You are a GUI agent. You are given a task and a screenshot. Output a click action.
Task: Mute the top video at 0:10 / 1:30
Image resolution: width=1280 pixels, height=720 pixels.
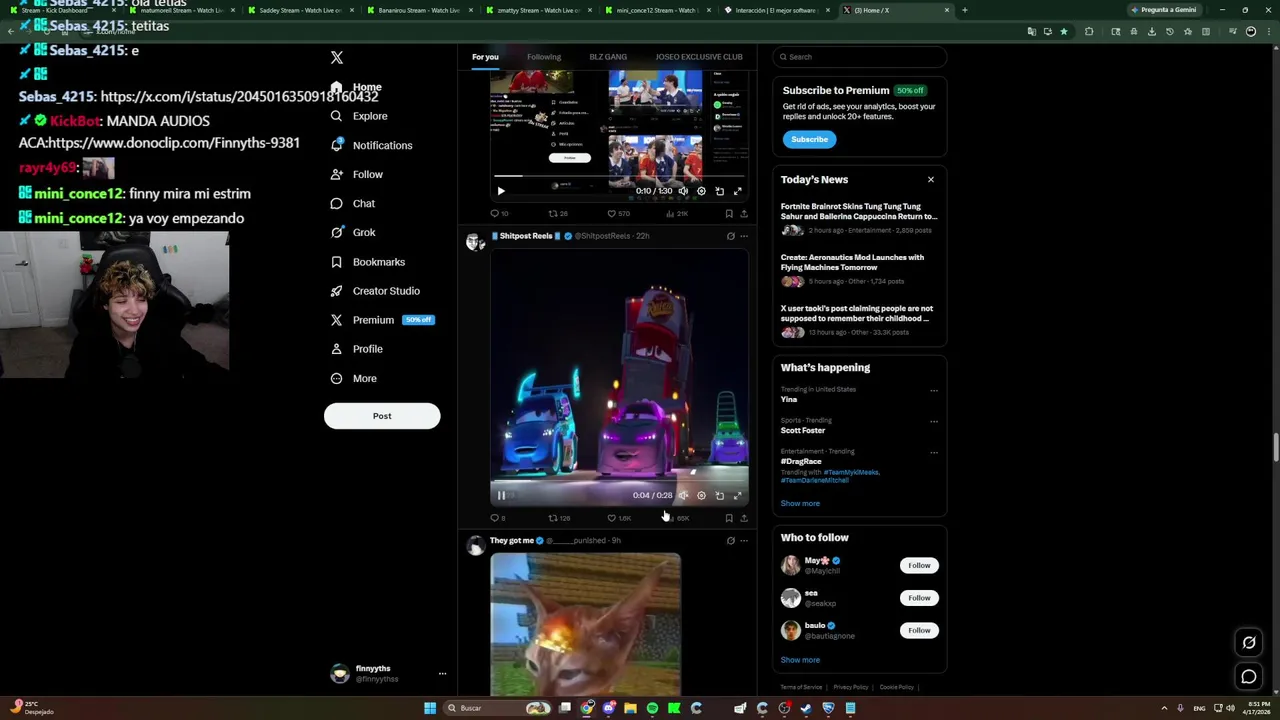tap(683, 191)
